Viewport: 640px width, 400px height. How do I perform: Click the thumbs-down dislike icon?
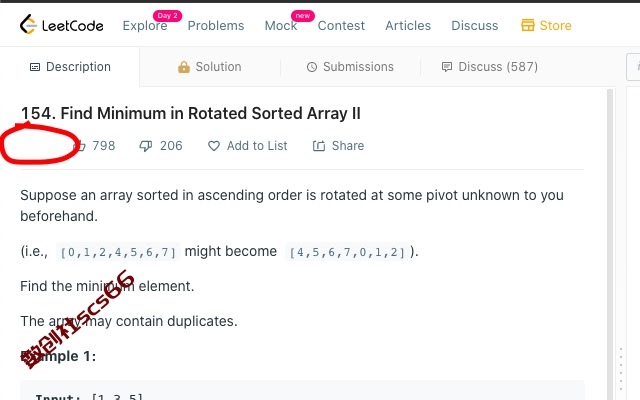tap(146, 146)
